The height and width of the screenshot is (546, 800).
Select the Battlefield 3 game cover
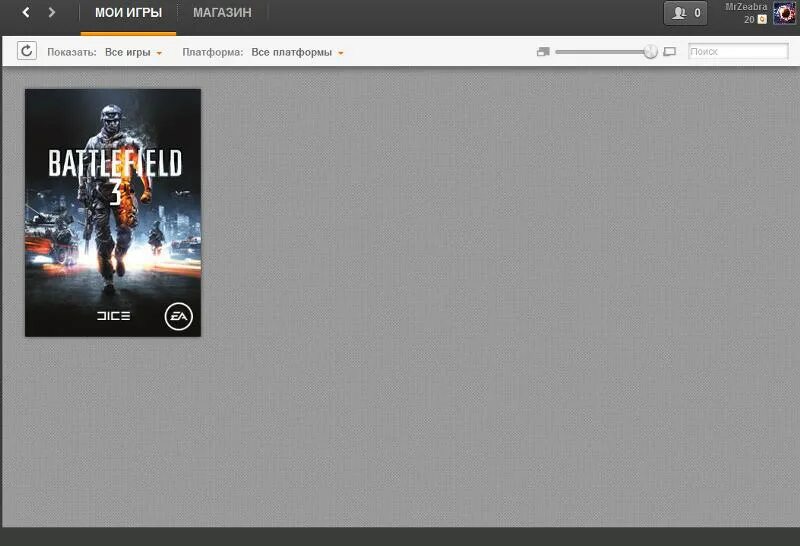point(113,213)
